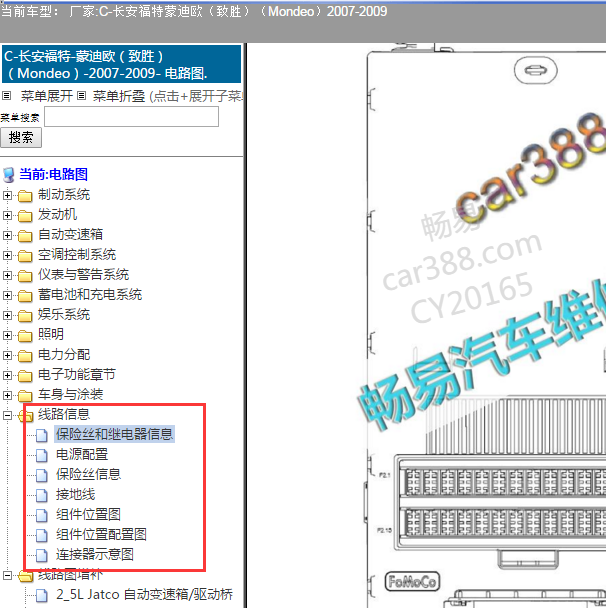The height and width of the screenshot is (608, 606).
Task: Click the 电力分配 folder icon
Action: pos(25,356)
